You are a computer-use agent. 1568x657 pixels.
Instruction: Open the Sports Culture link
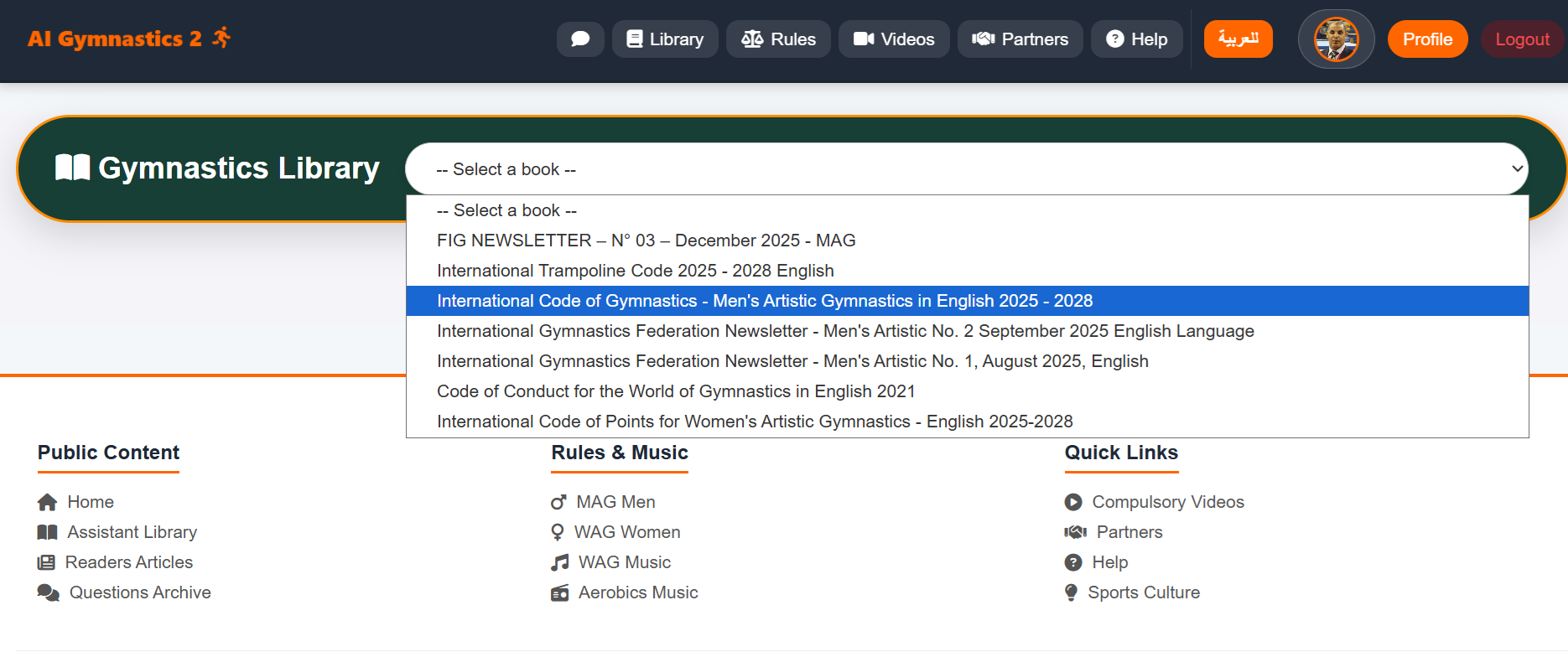point(1144,592)
